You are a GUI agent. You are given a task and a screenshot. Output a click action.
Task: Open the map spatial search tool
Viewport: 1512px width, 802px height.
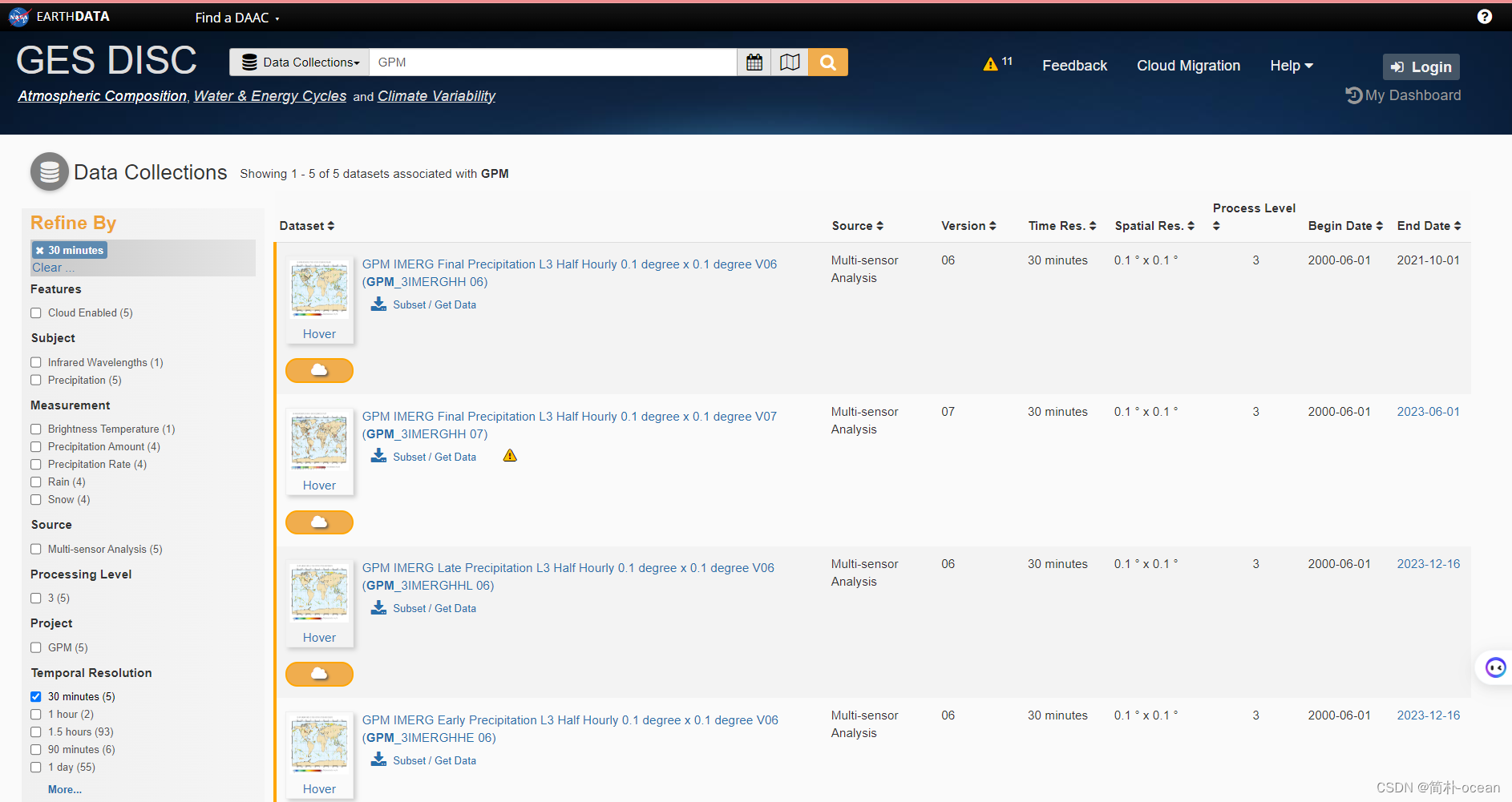pos(790,62)
